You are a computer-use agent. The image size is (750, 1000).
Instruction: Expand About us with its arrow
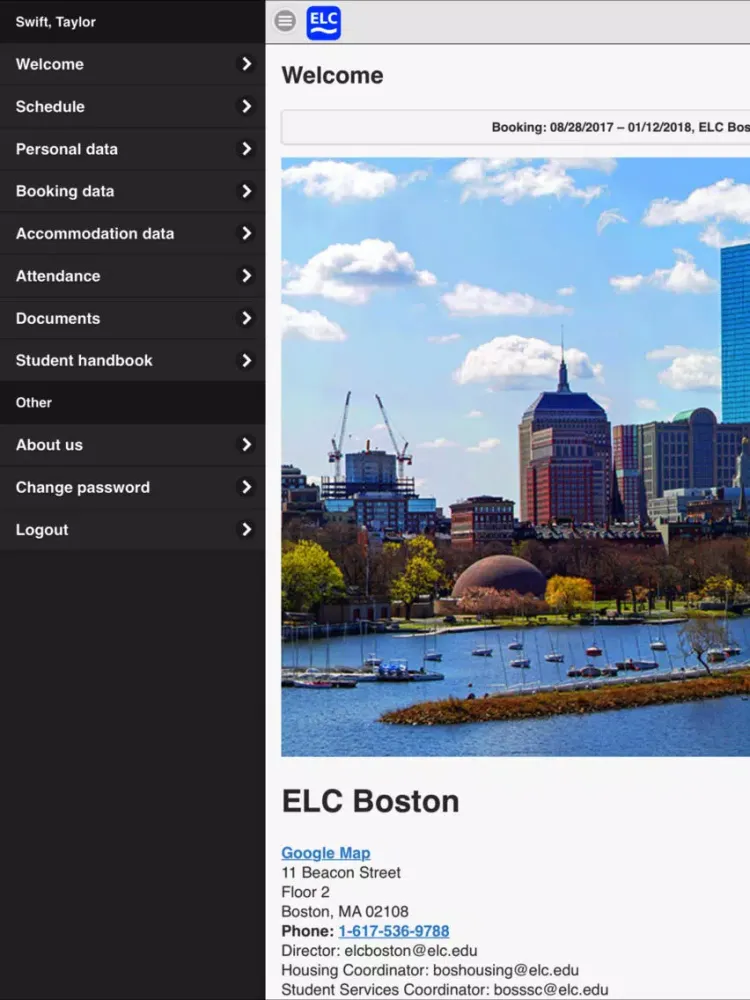tap(246, 445)
